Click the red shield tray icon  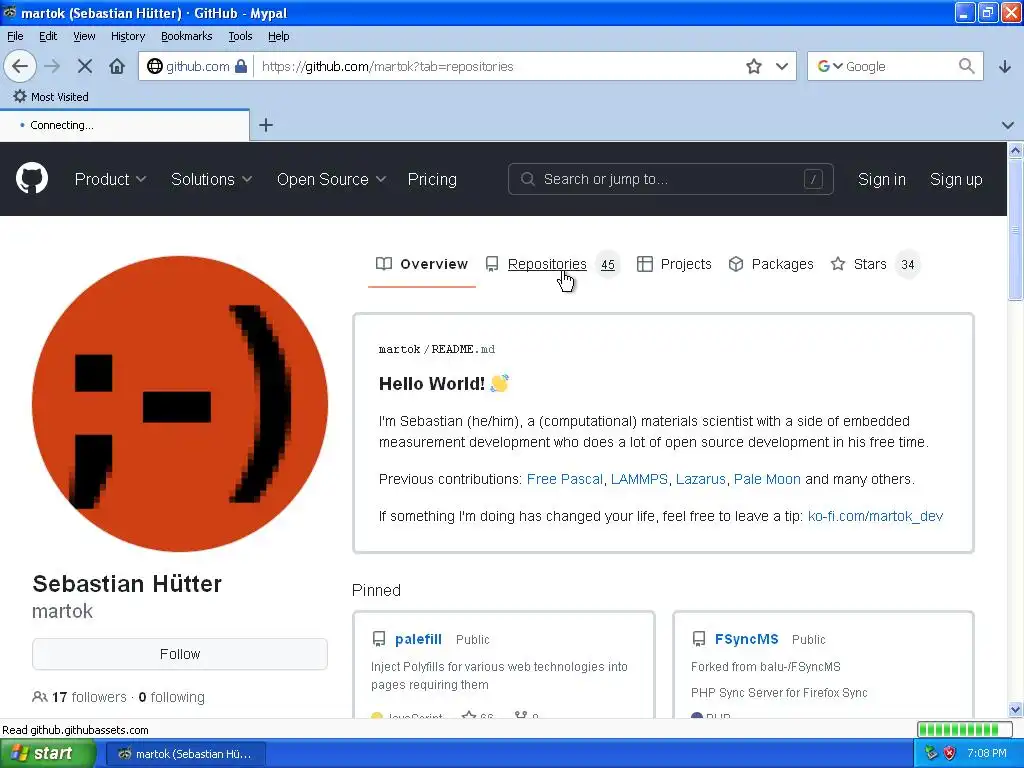tap(950, 753)
